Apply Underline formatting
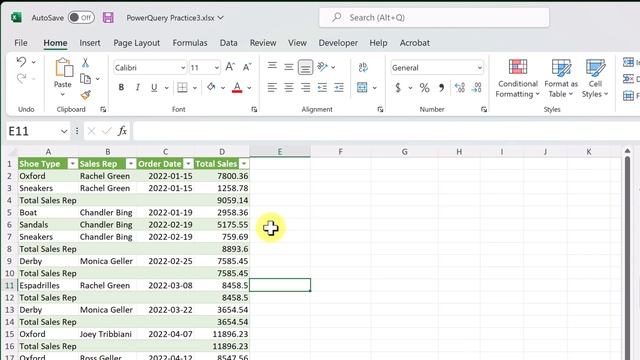The width and height of the screenshot is (640, 360). point(154,87)
